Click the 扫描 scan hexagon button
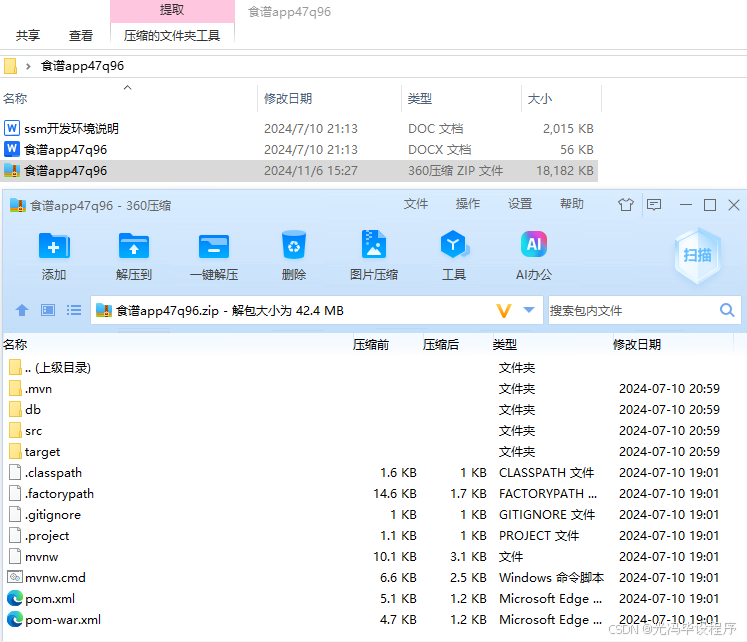This screenshot has width=747, height=642. click(697, 255)
